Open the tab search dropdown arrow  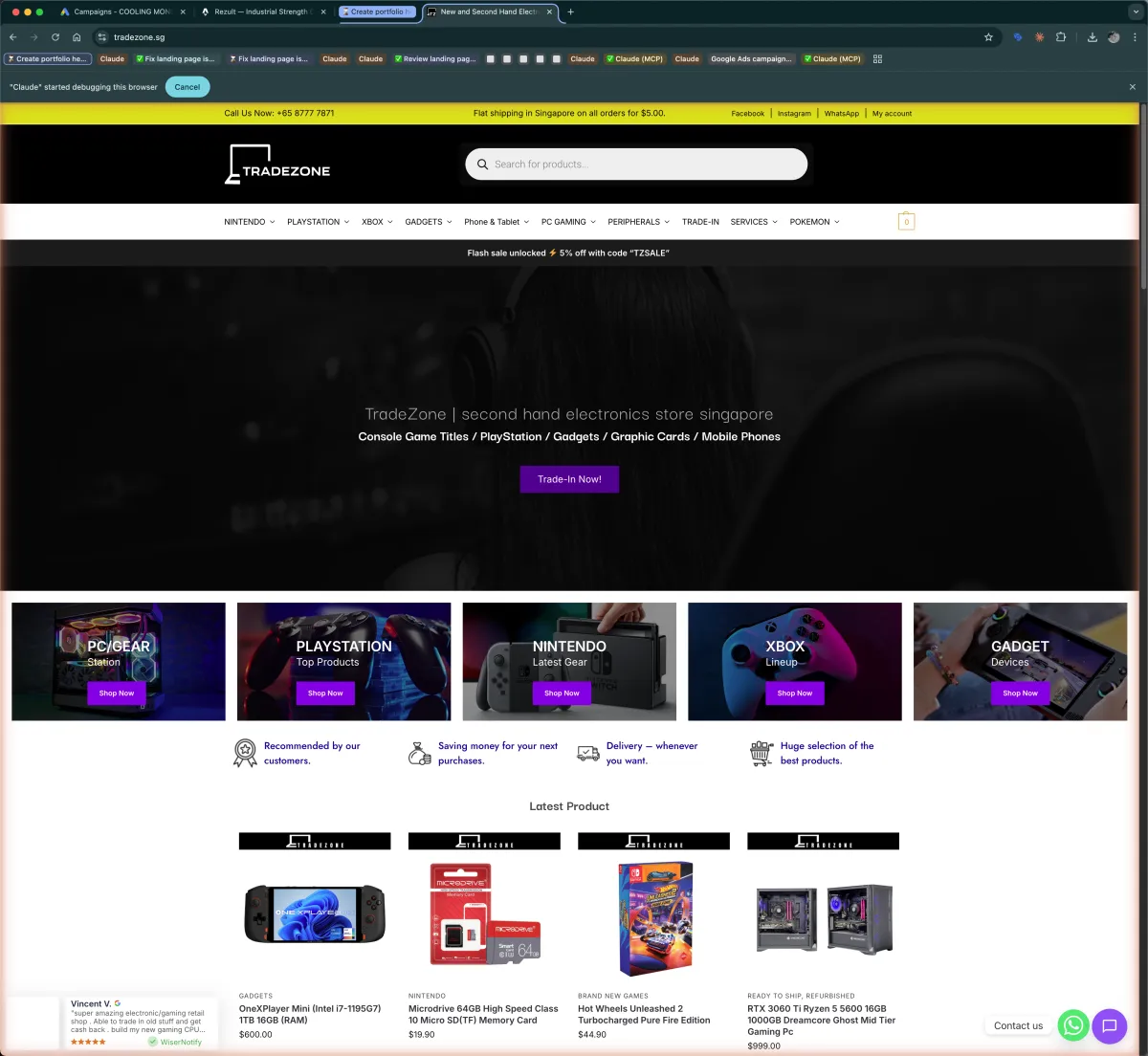(1136, 11)
